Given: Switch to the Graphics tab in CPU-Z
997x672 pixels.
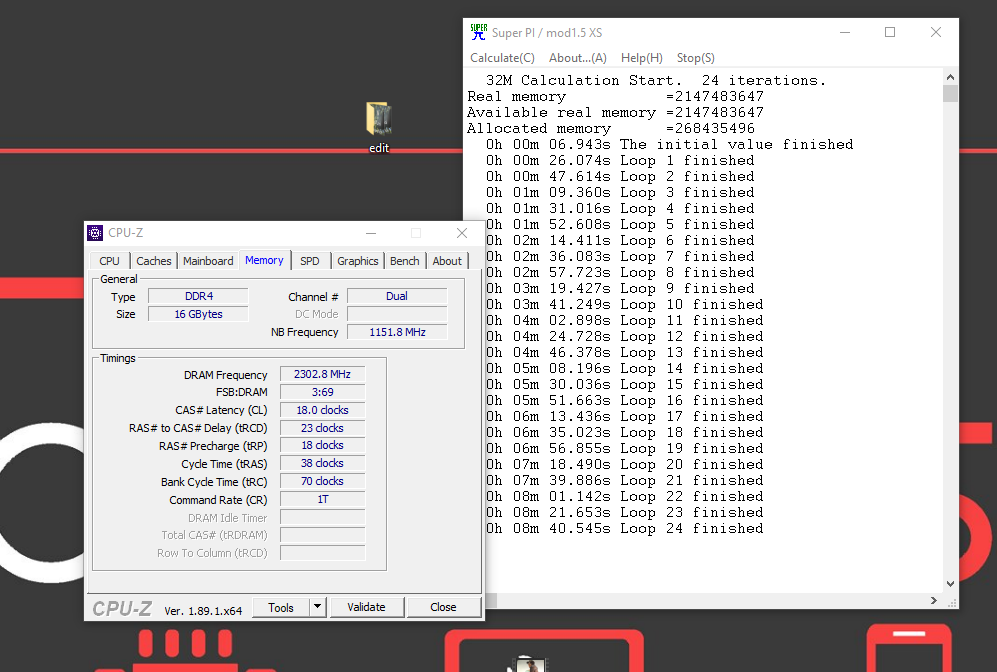Looking at the screenshot, I should pos(357,261).
